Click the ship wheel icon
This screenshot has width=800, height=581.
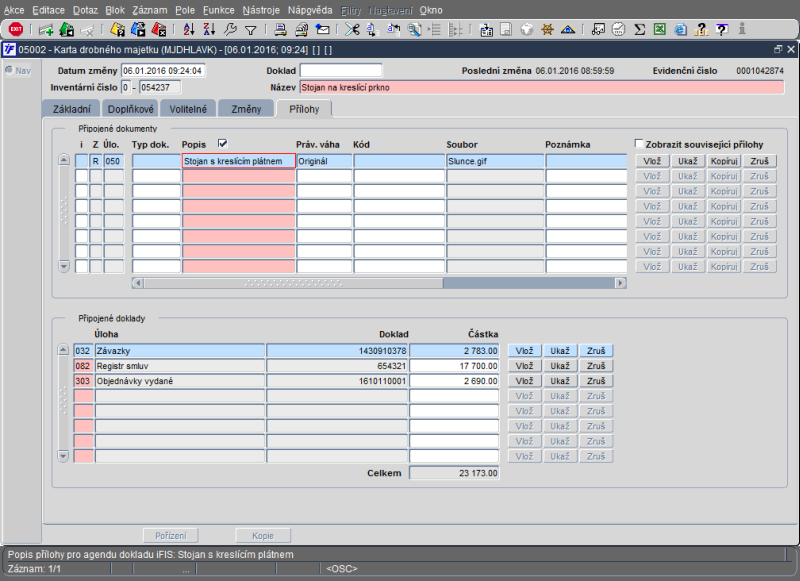point(547,30)
